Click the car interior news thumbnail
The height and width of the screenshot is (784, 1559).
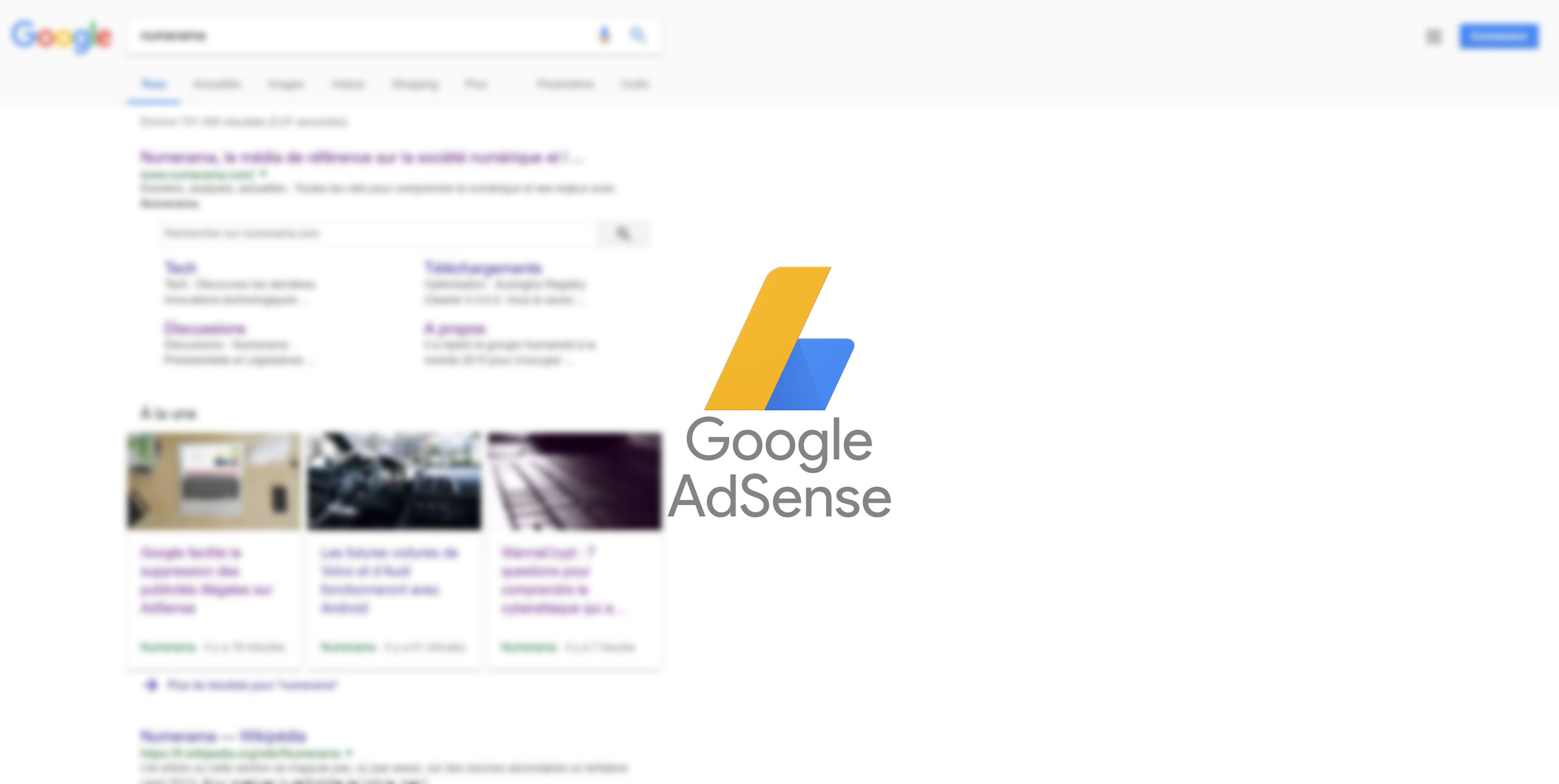coord(394,481)
